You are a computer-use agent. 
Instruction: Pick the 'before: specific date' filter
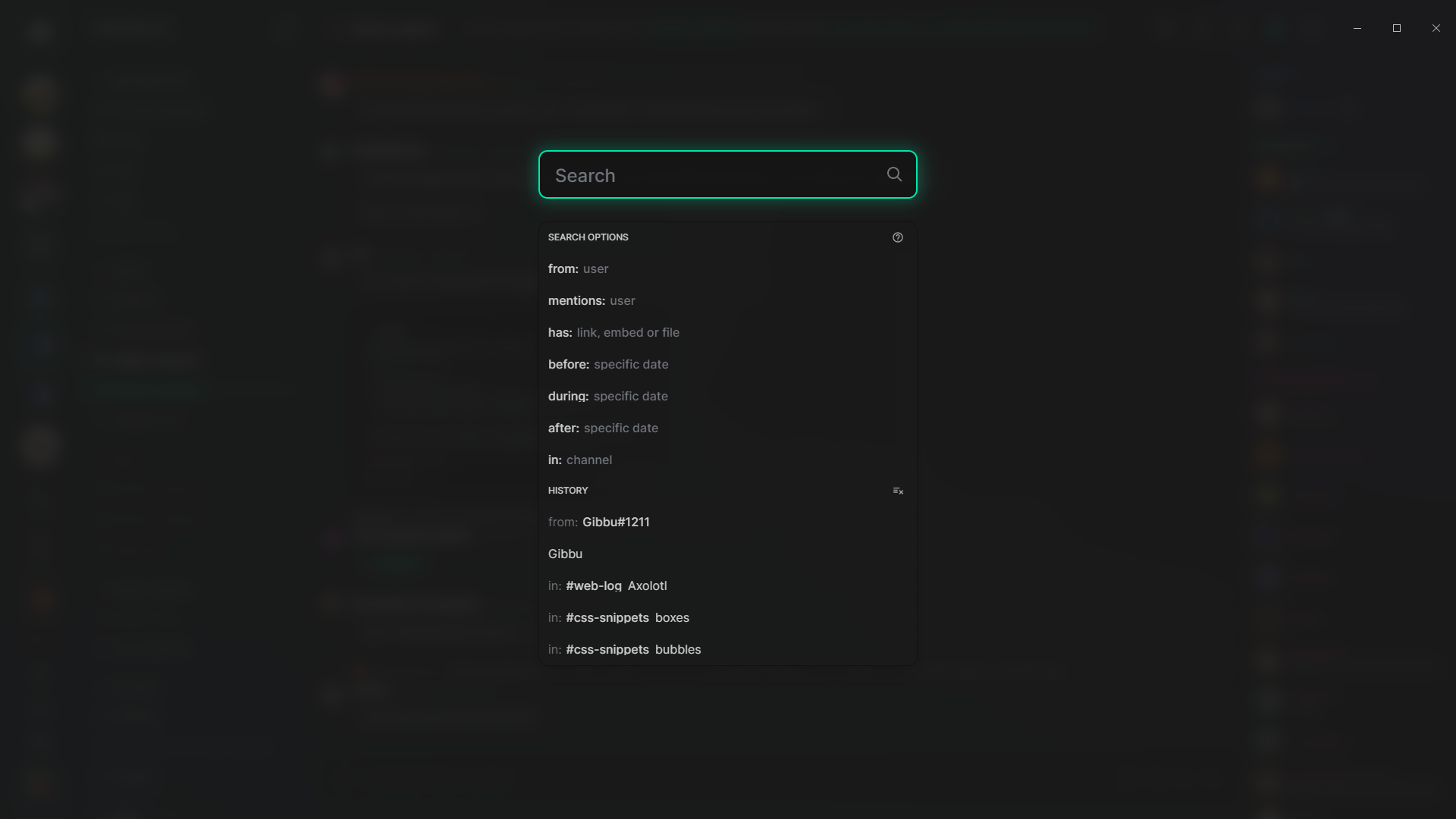click(608, 365)
